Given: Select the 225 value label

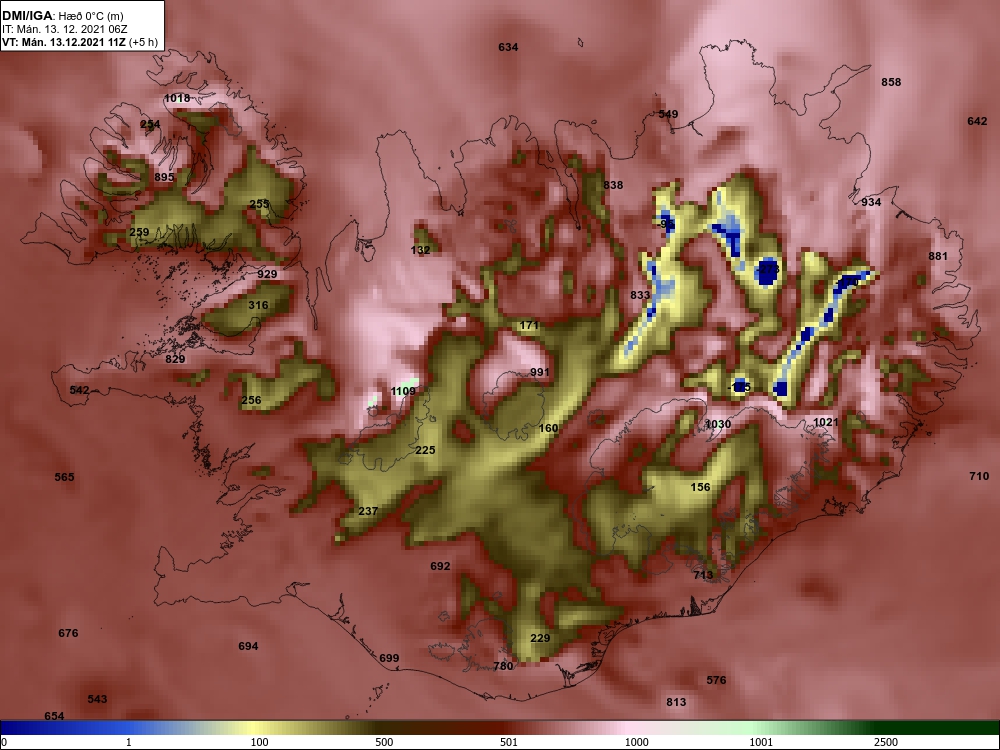Looking at the screenshot, I should pos(425,450).
